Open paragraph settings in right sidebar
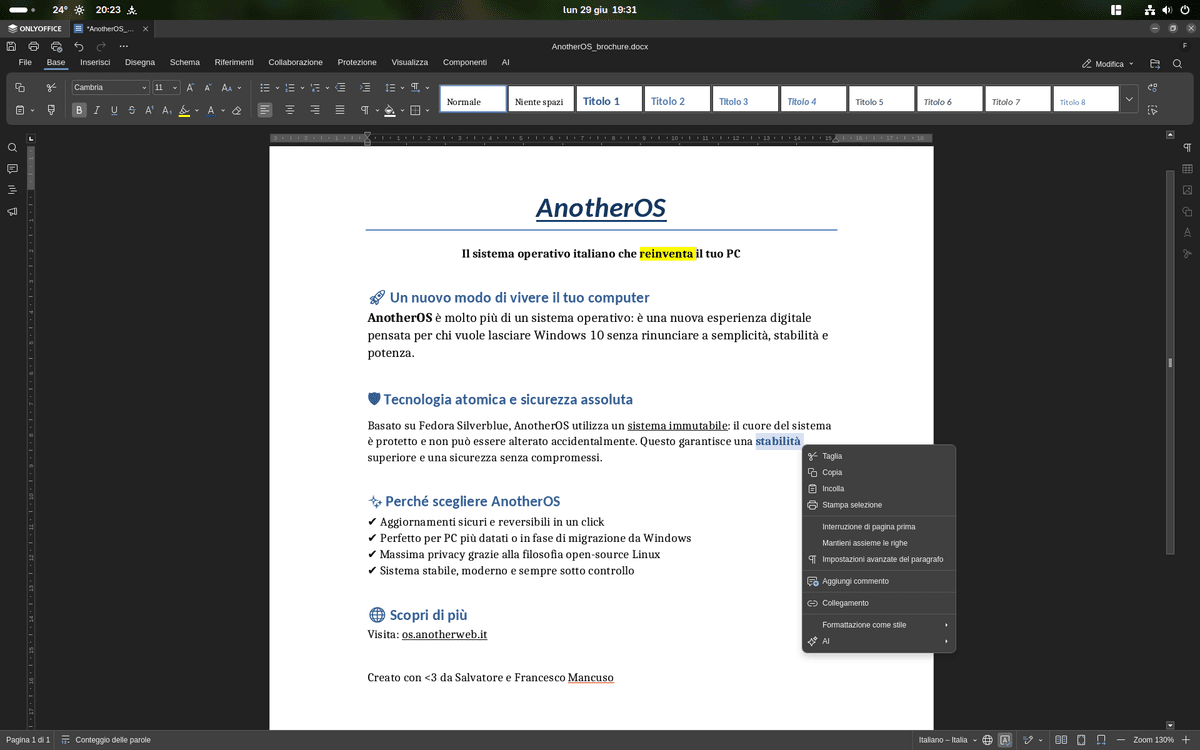 coord(1187,148)
